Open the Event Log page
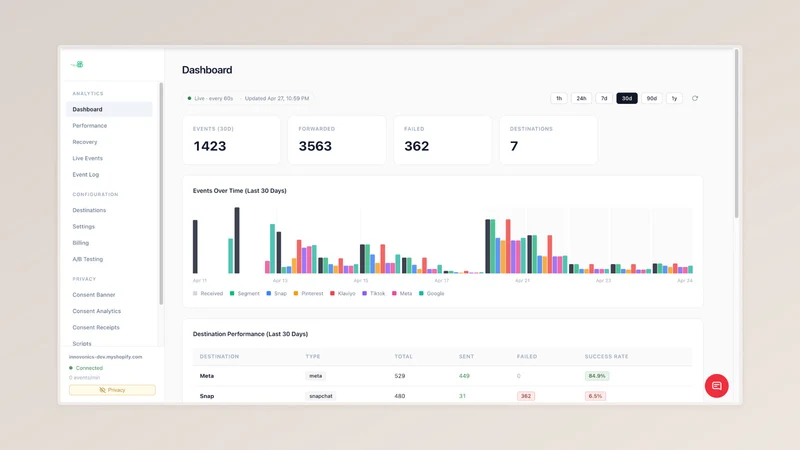Viewport: 800px width, 450px height. pyautogui.click(x=86, y=174)
